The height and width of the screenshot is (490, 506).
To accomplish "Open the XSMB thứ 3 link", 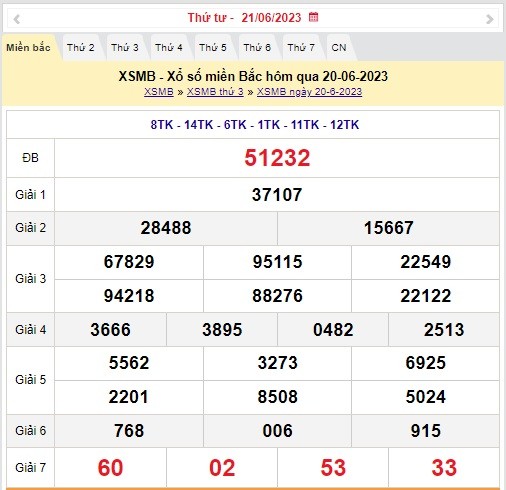I will [215, 92].
